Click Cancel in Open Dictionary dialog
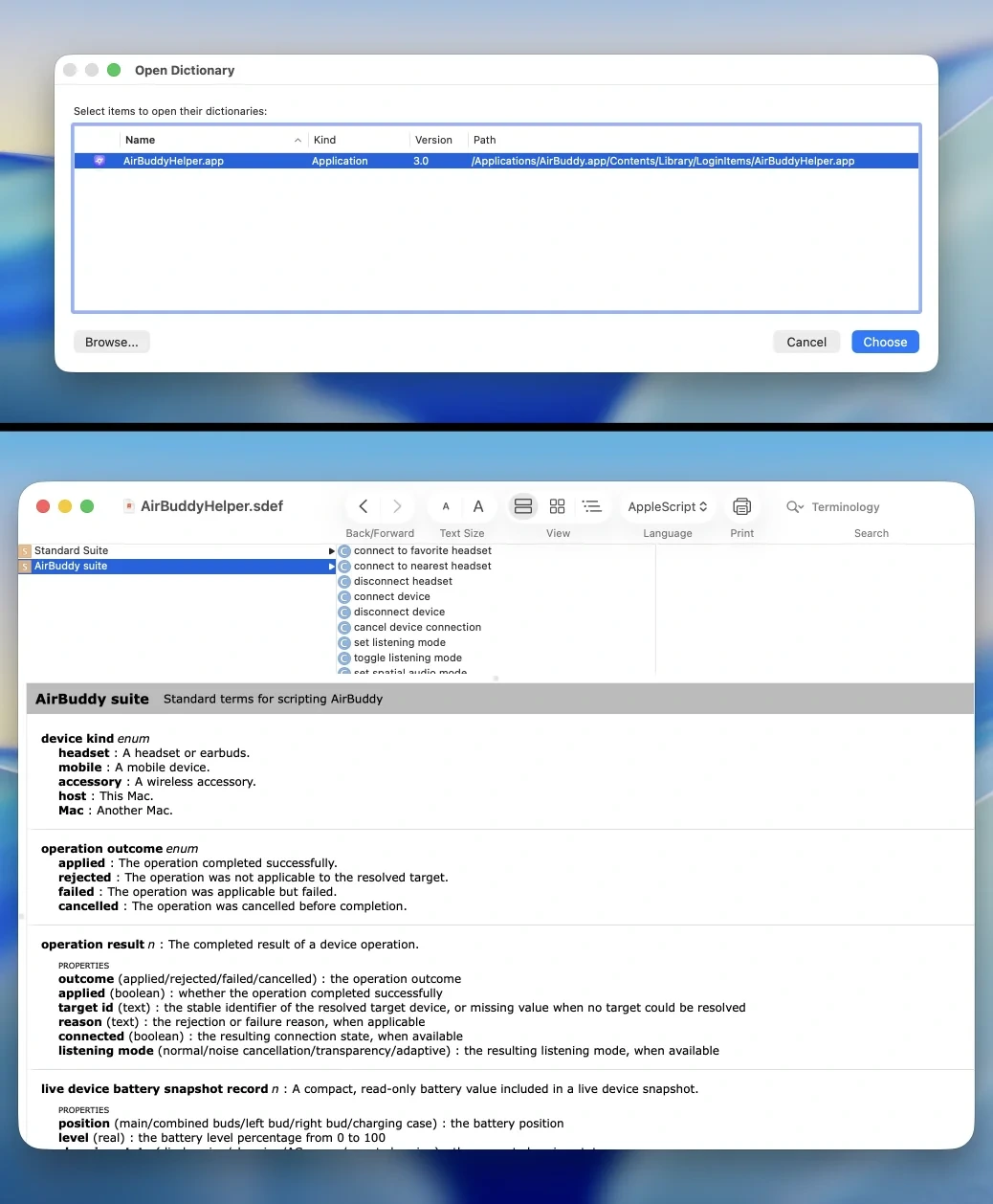This screenshot has height=1204, width=993. click(x=806, y=342)
